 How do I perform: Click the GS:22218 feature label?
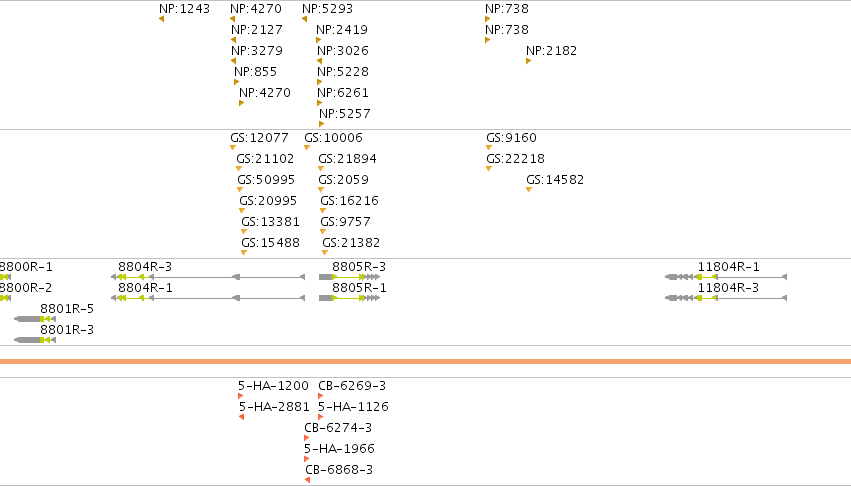pos(516,159)
